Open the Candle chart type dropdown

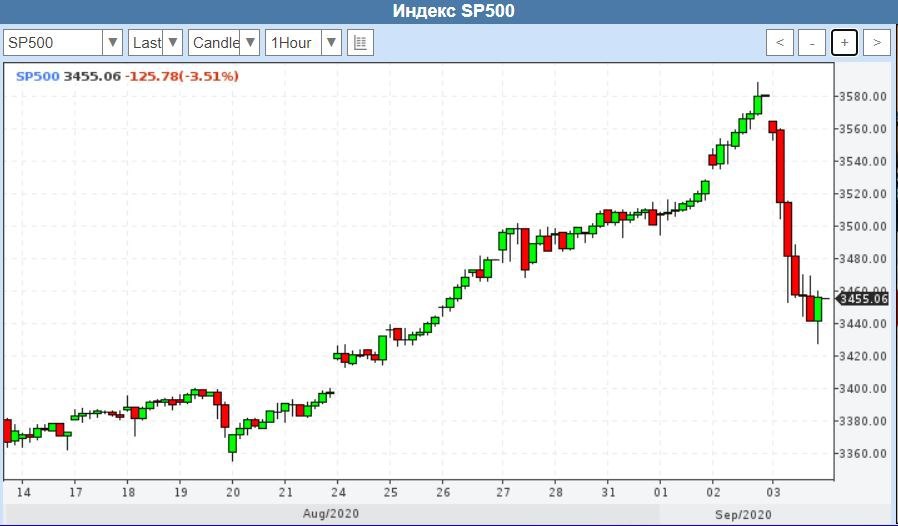[x=224, y=43]
